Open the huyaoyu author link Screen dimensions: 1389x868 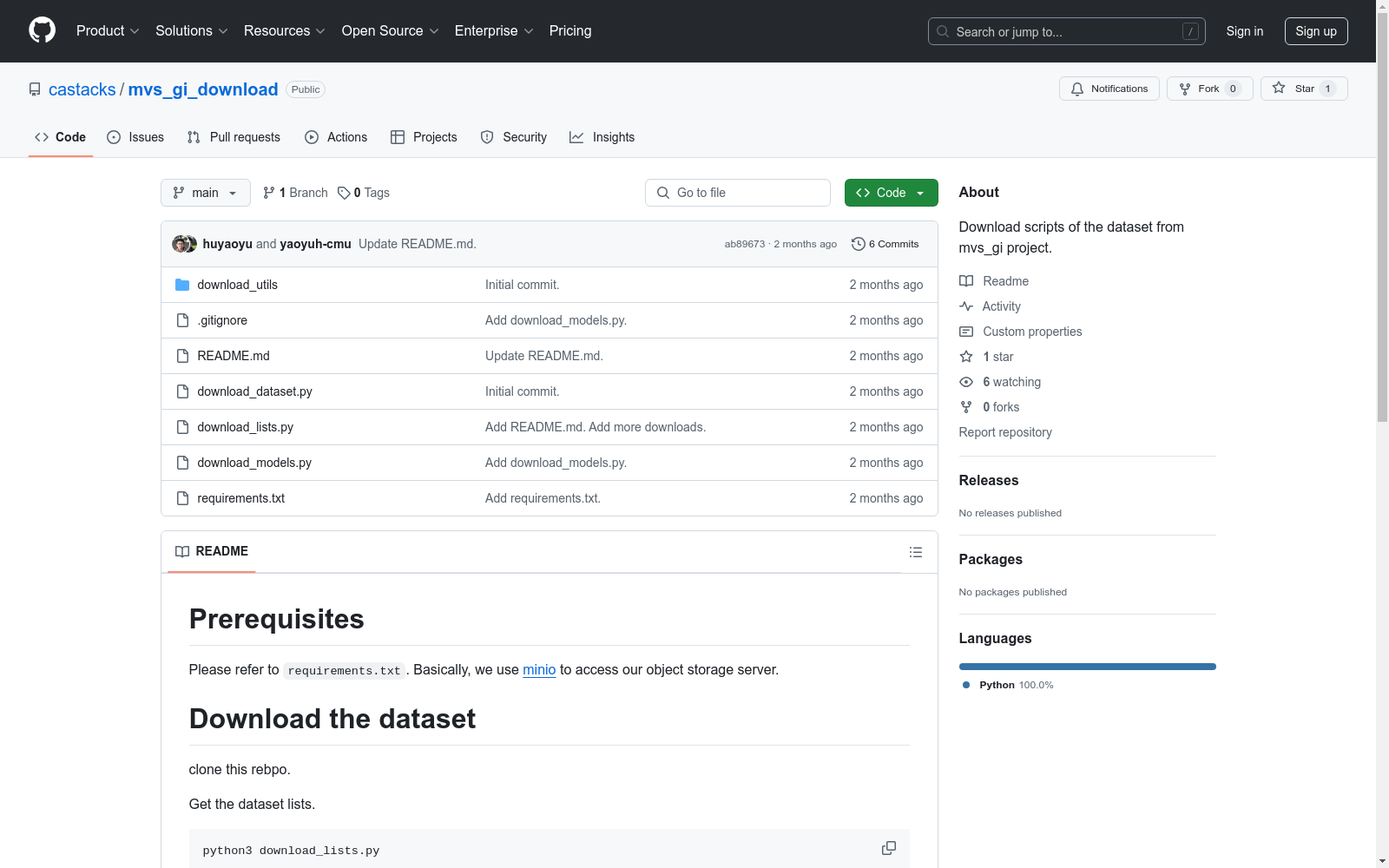click(227, 244)
